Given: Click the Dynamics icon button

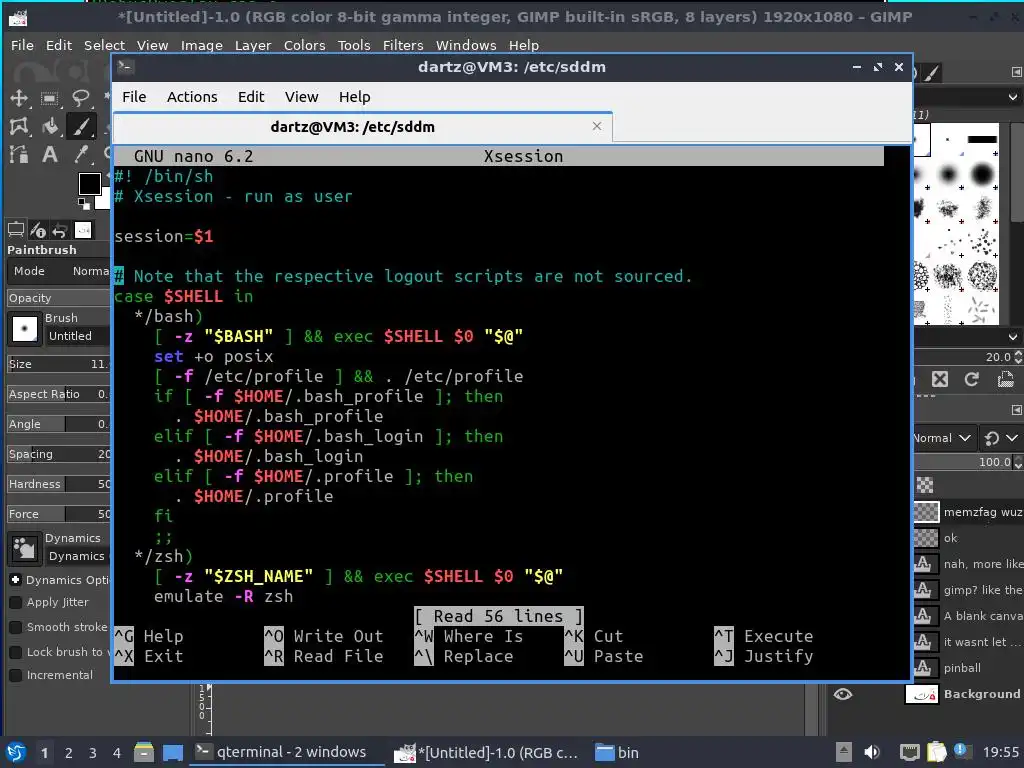Looking at the screenshot, I should pyautogui.click(x=25, y=548).
